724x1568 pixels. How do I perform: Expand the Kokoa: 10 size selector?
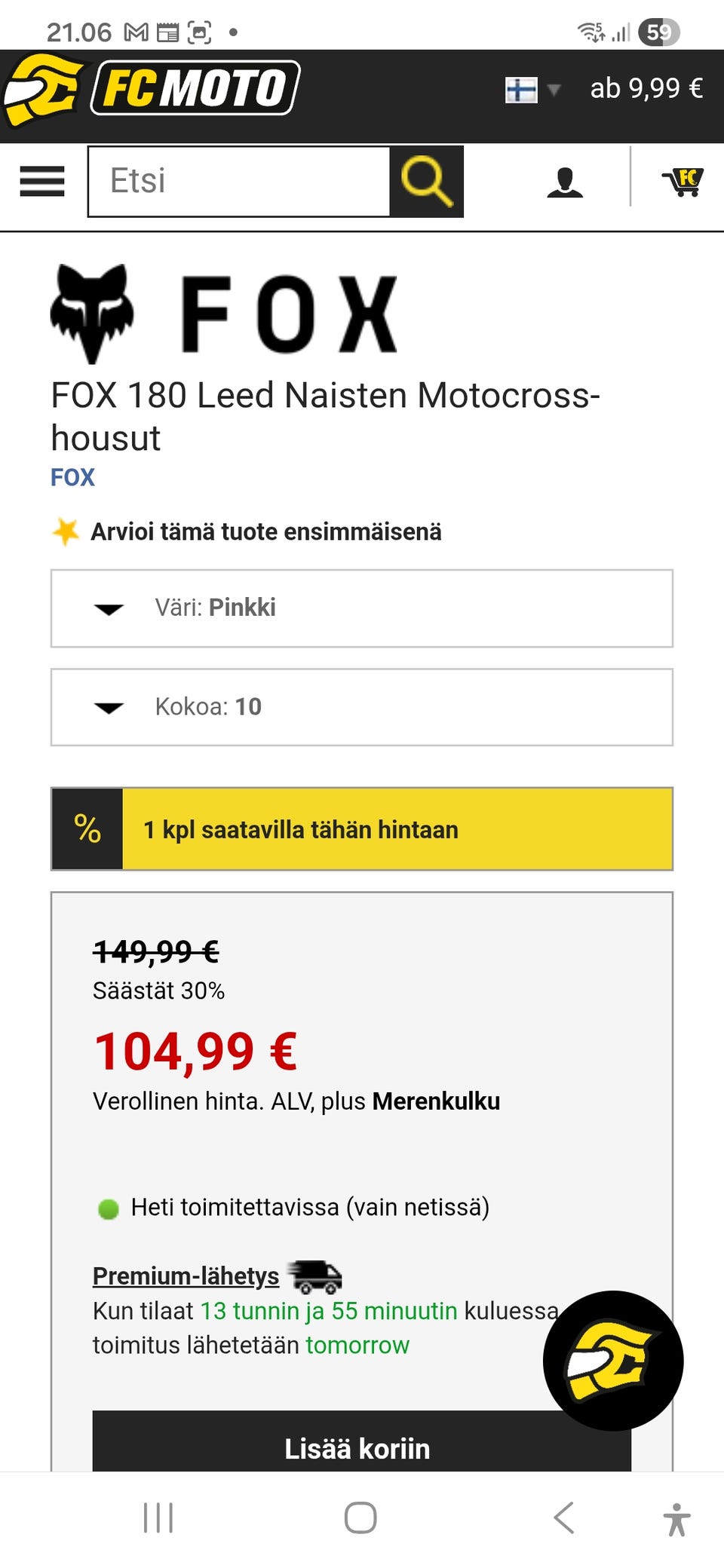tap(360, 706)
